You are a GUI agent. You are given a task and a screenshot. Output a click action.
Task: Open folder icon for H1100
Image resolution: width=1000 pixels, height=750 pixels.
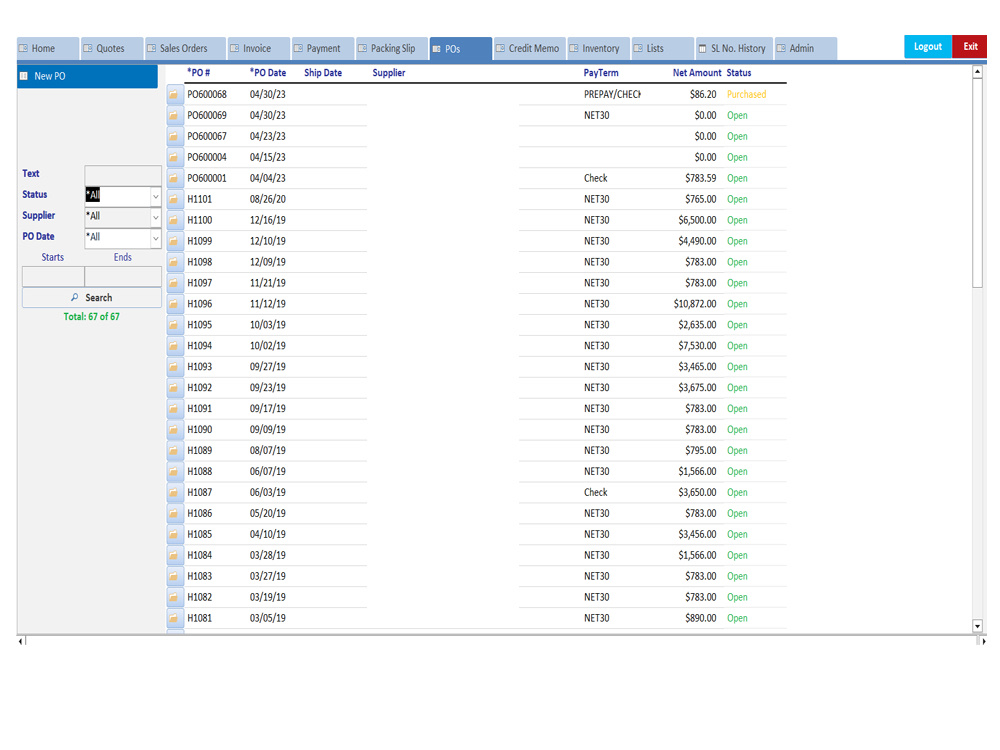[x=174, y=221]
